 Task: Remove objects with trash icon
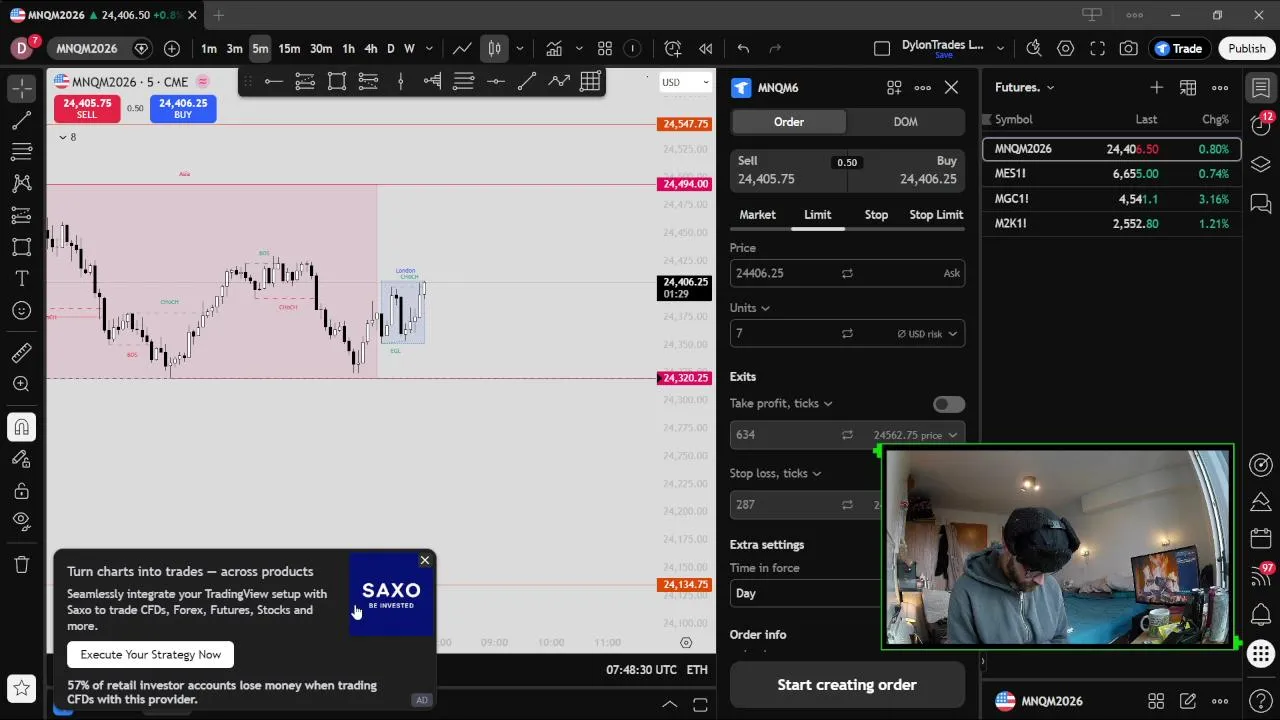21,565
